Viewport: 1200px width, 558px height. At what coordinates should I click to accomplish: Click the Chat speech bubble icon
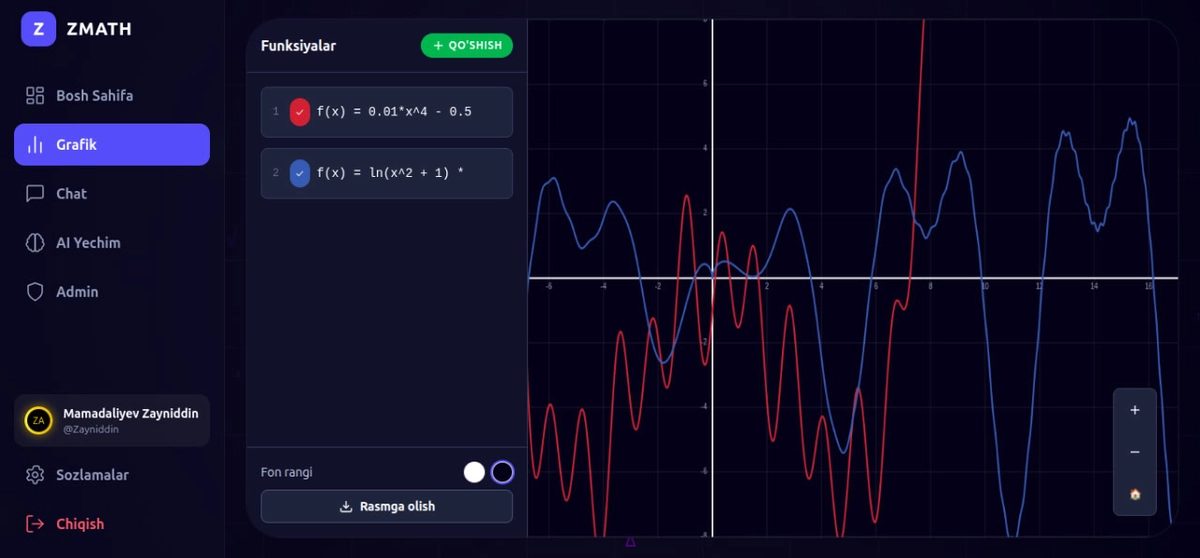pos(35,194)
